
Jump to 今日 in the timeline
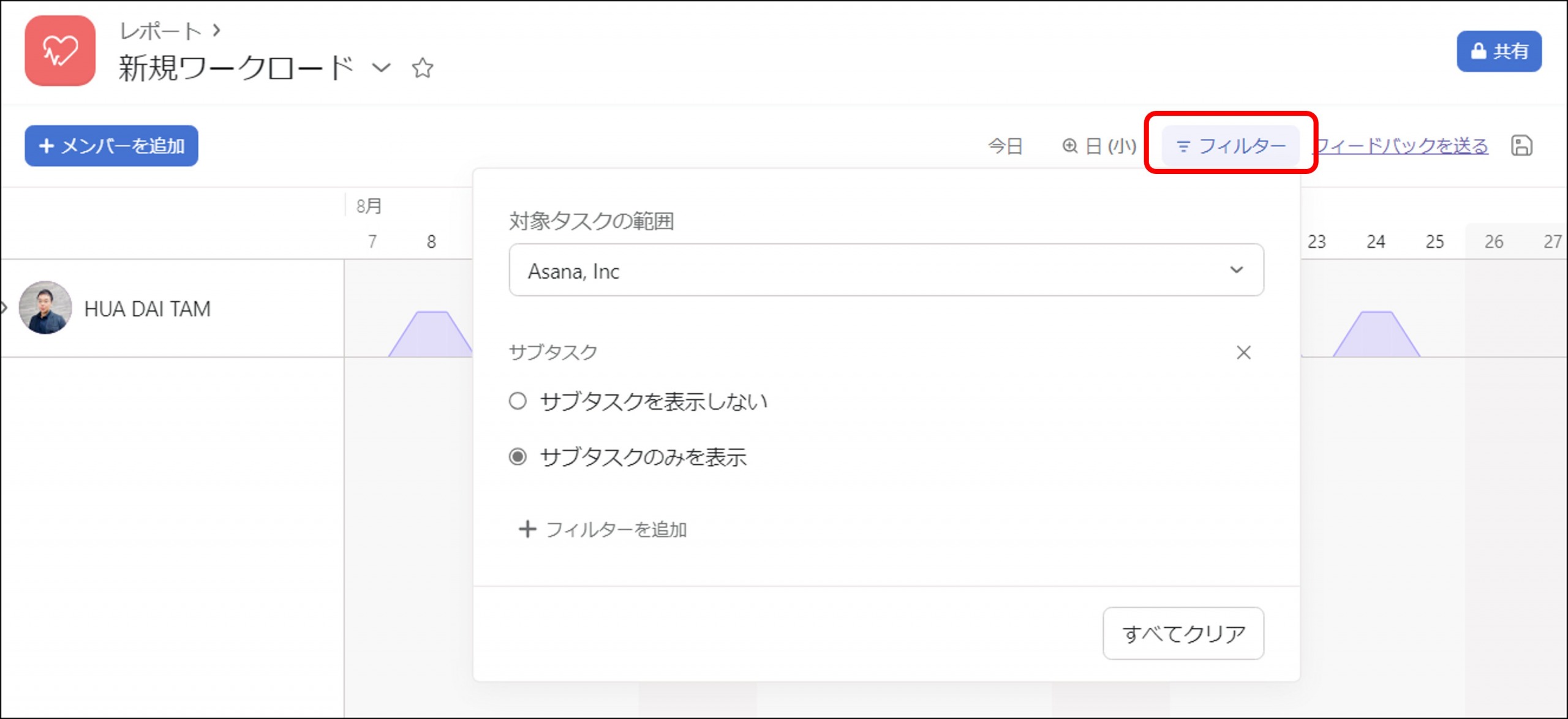coord(1006,146)
